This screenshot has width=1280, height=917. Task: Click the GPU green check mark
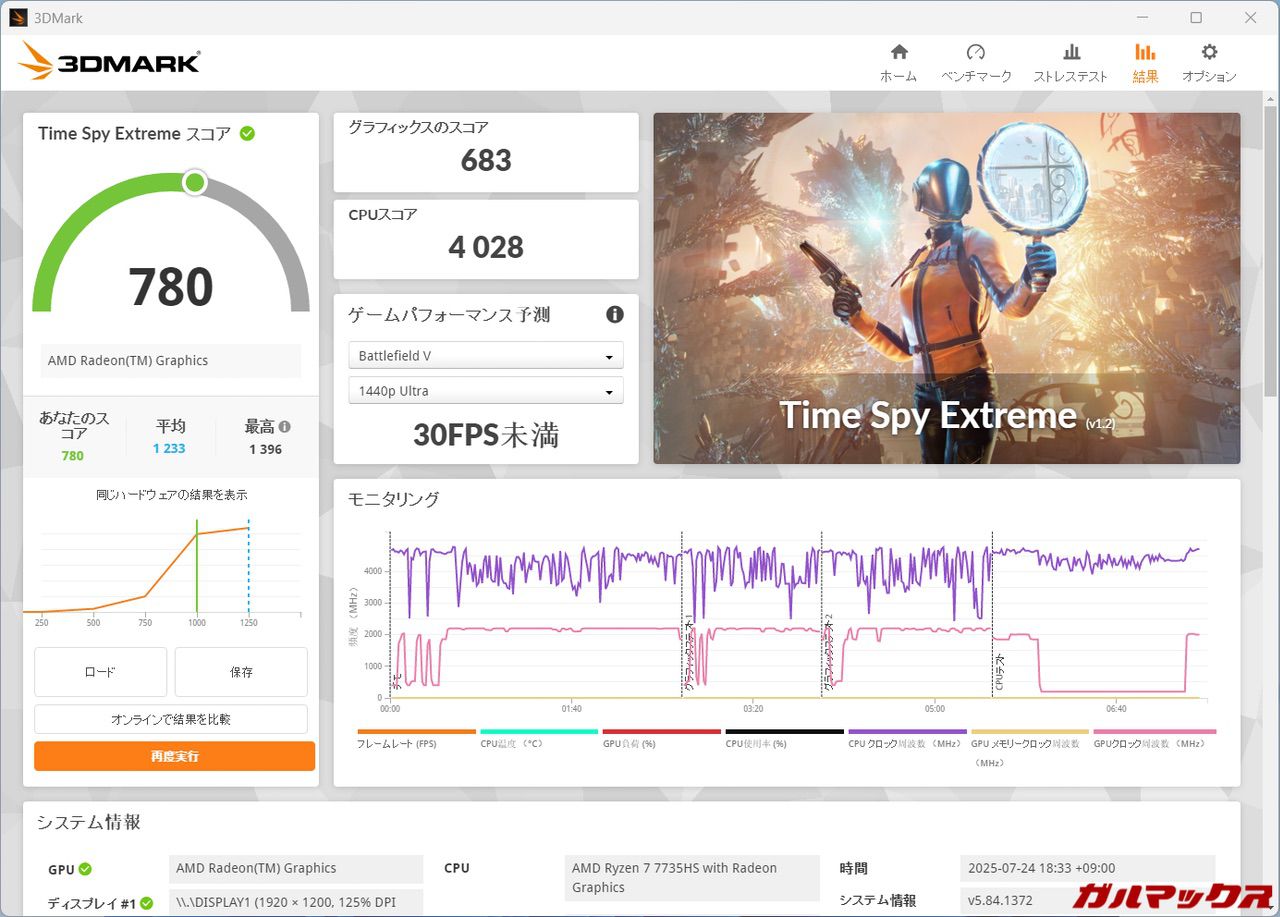[85, 869]
